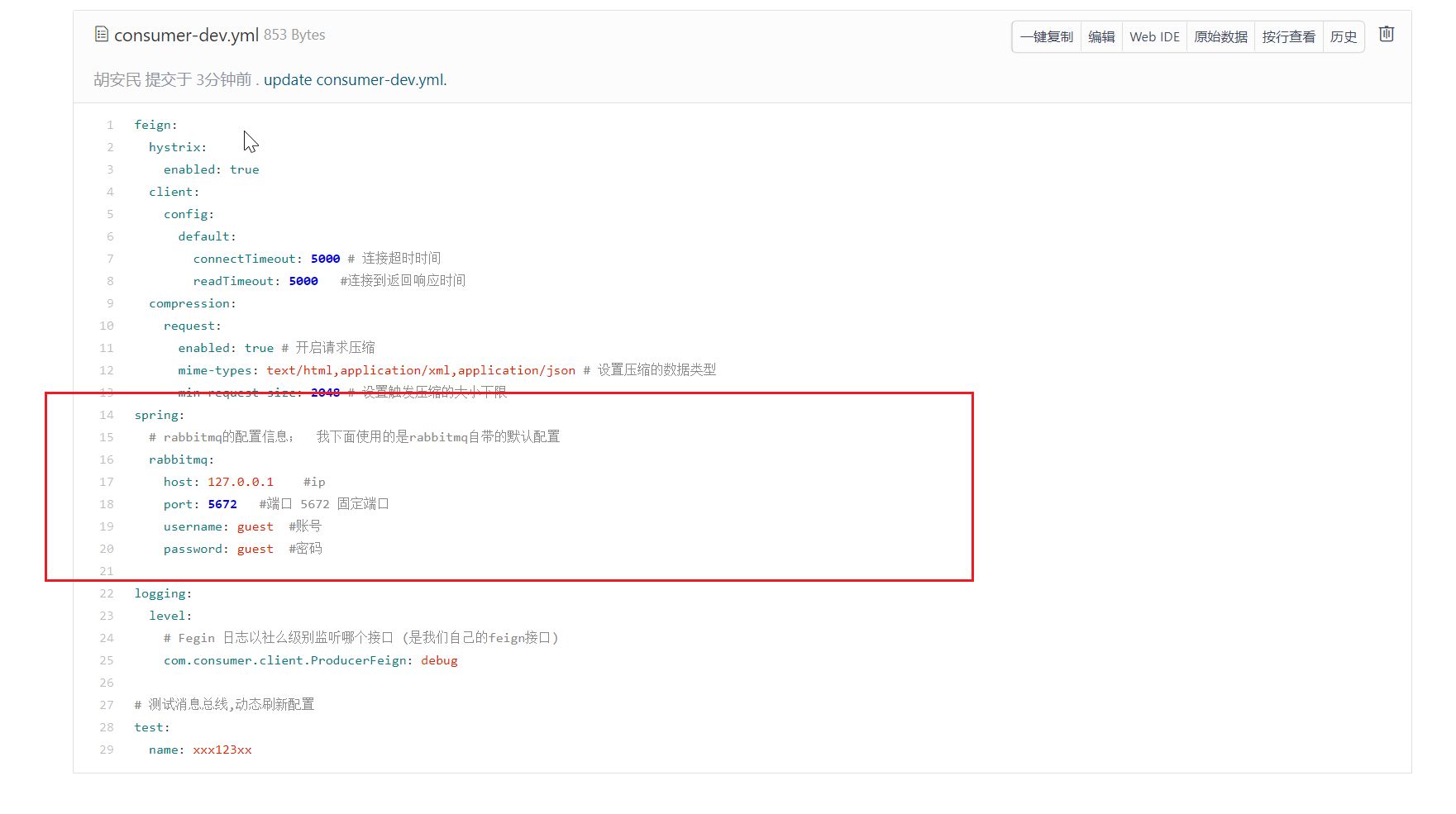1456x814 pixels.
Task: Open commit message update consumer-dev.yml
Action: [x=356, y=80]
